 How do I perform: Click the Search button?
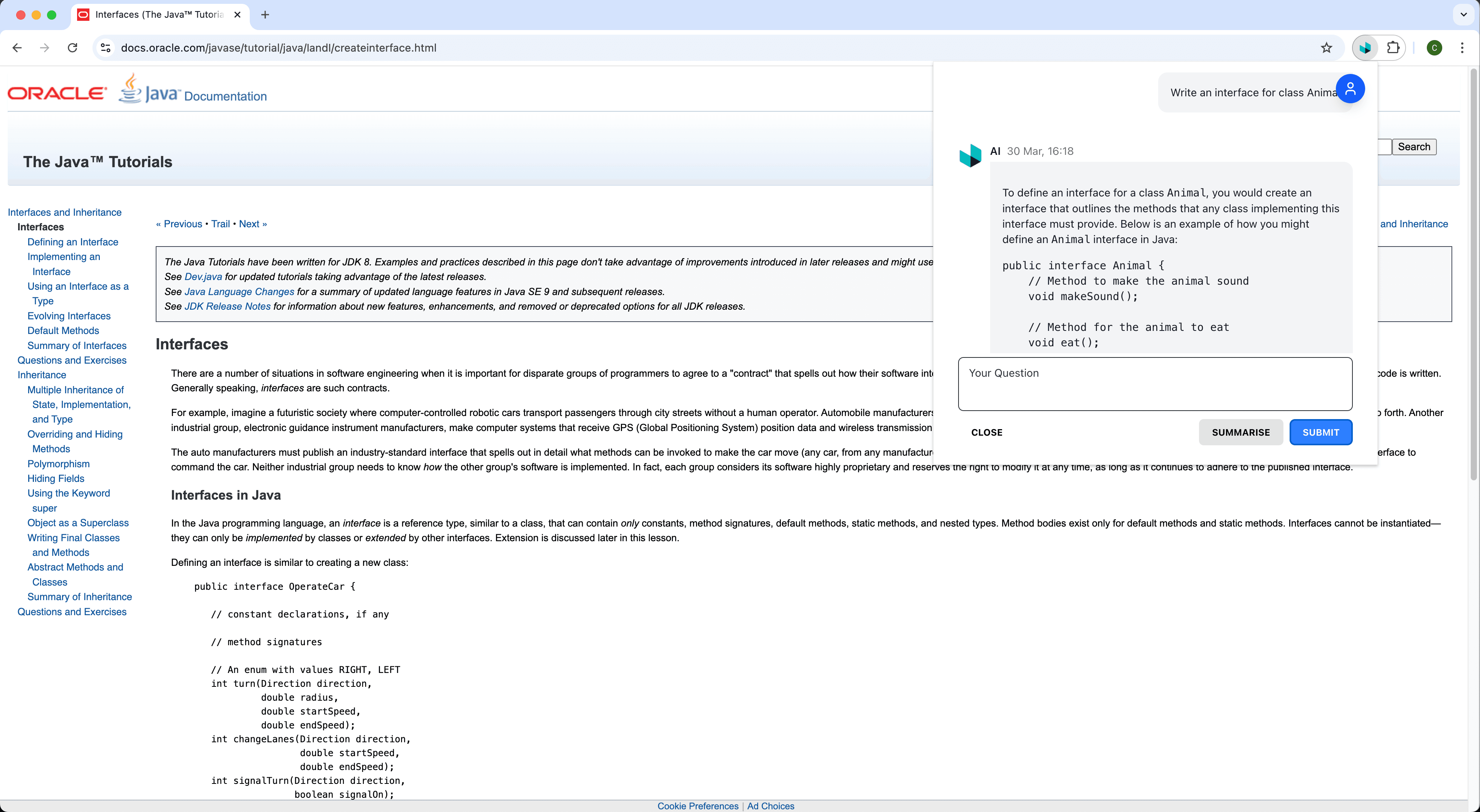pyautogui.click(x=1414, y=147)
